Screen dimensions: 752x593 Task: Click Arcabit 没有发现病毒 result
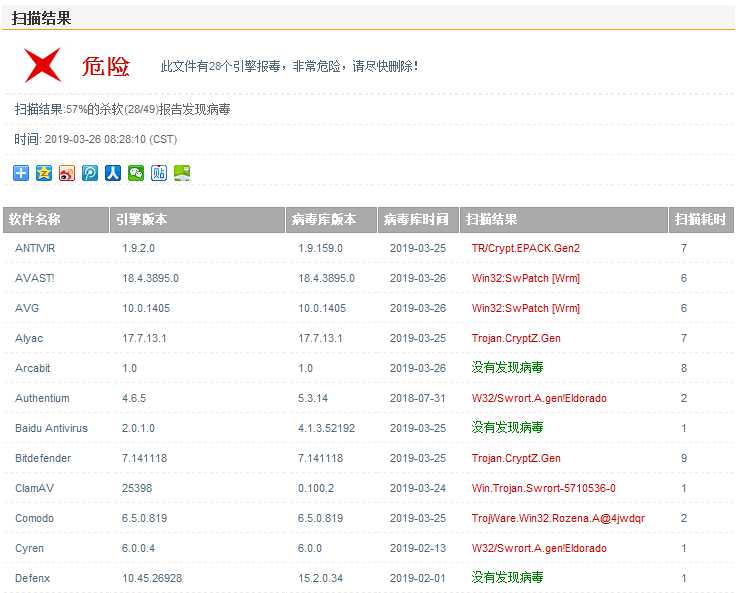tap(507, 368)
